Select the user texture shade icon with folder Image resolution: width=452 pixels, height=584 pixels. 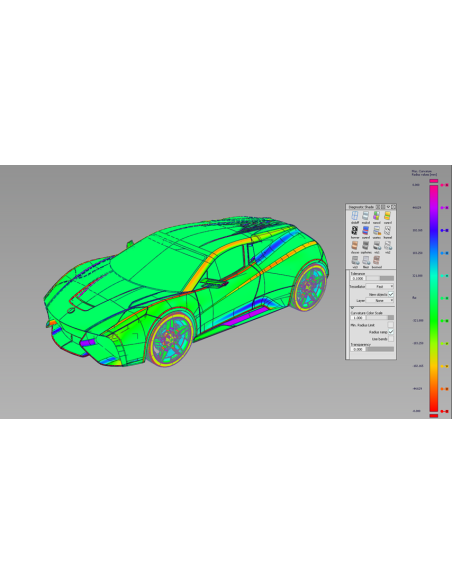coord(377,231)
